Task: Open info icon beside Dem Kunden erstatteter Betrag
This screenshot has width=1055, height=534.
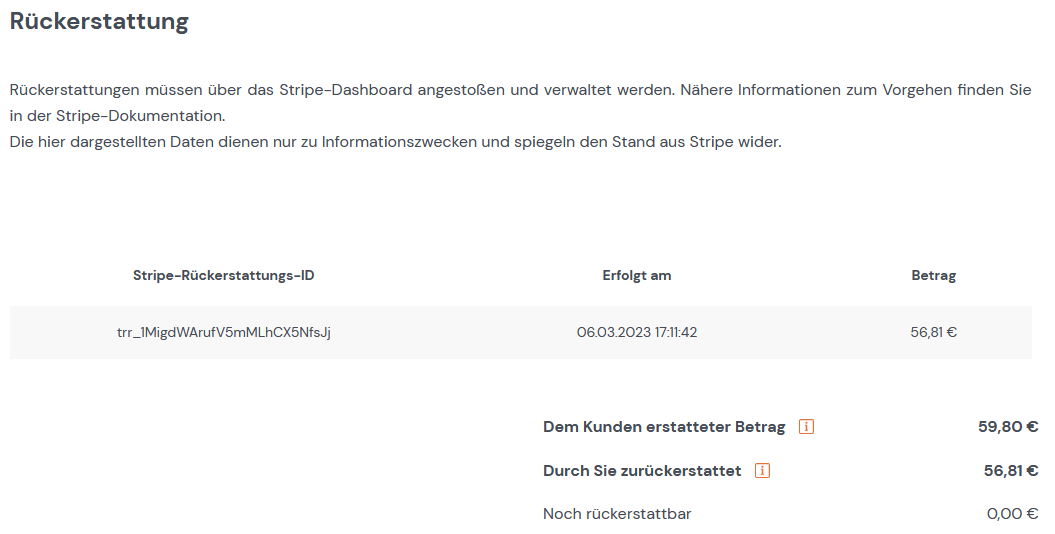Action: (x=806, y=426)
